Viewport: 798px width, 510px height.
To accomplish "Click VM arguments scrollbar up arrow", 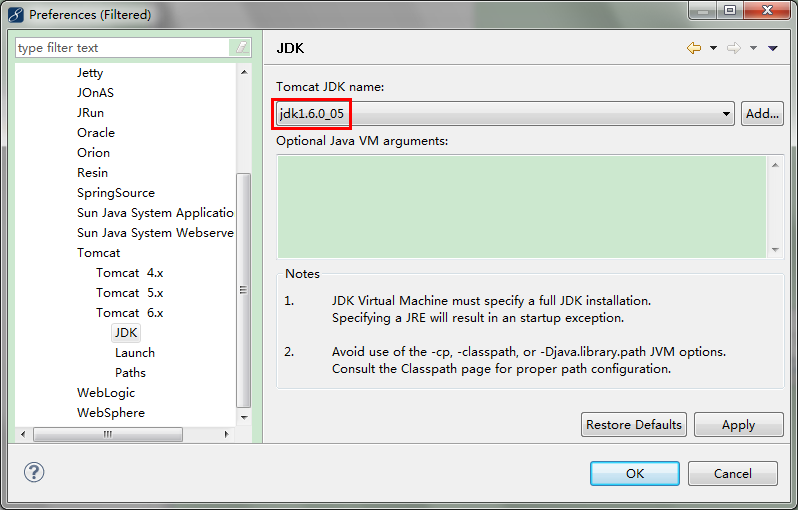I will [x=775, y=165].
